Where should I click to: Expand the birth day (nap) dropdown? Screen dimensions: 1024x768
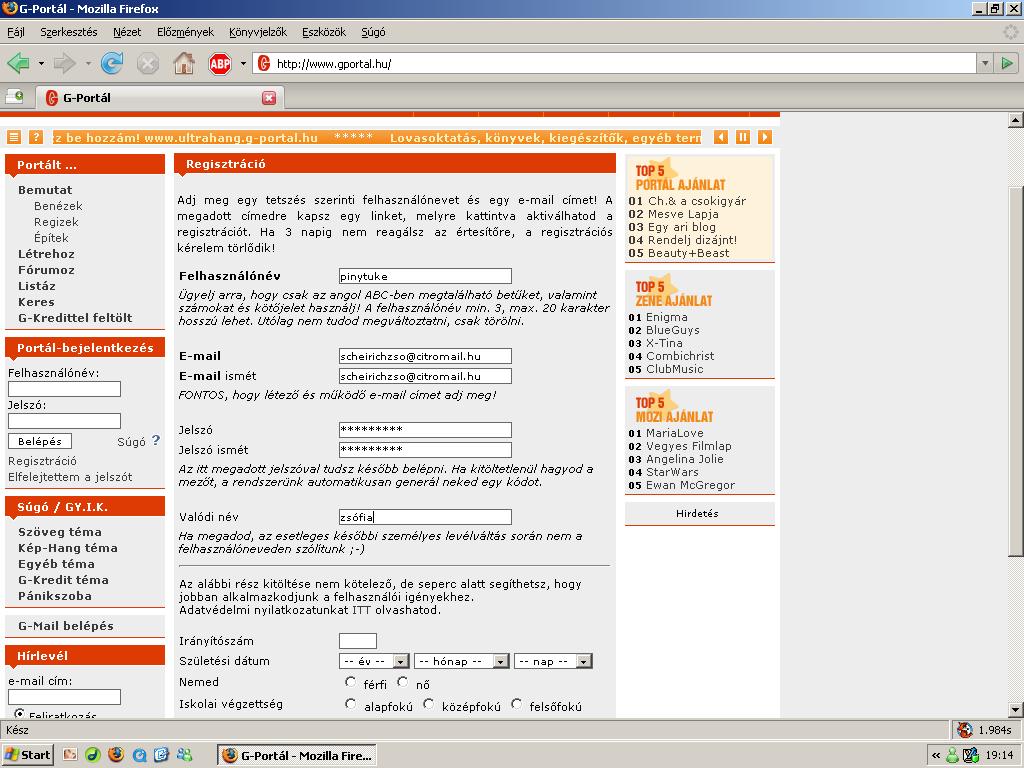(552, 661)
